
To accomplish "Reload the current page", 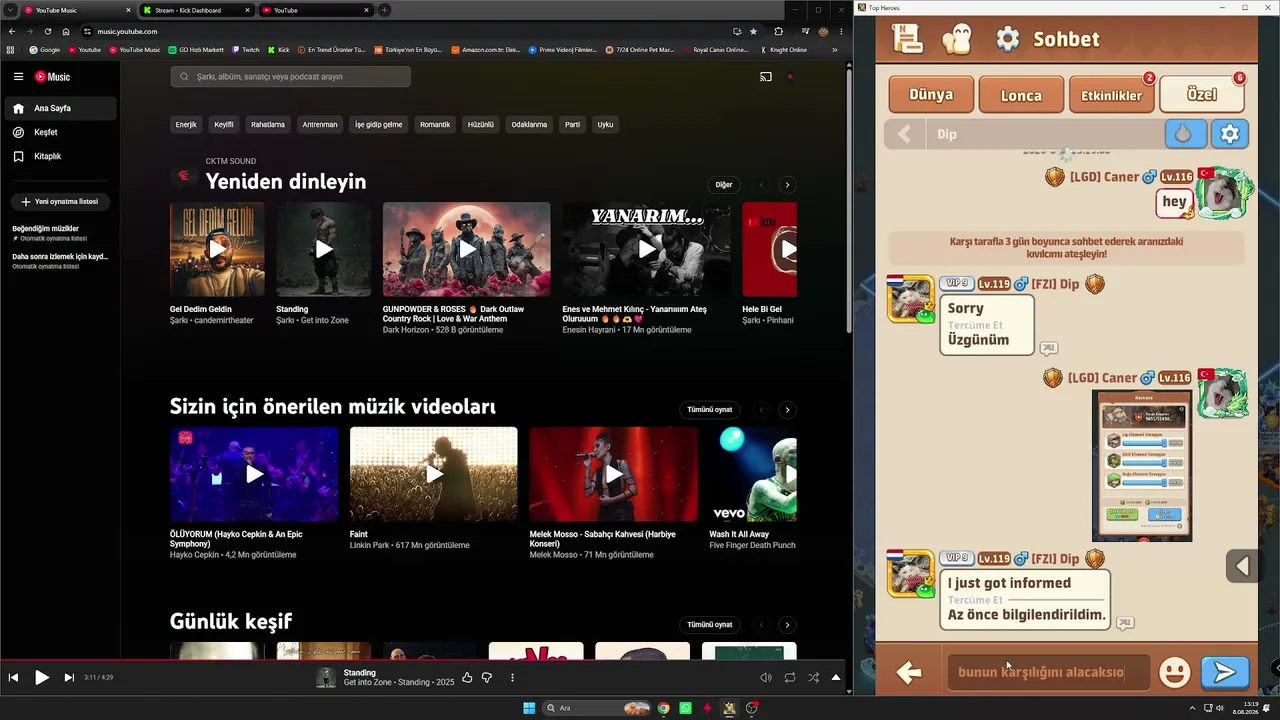I will click(47, 31).
